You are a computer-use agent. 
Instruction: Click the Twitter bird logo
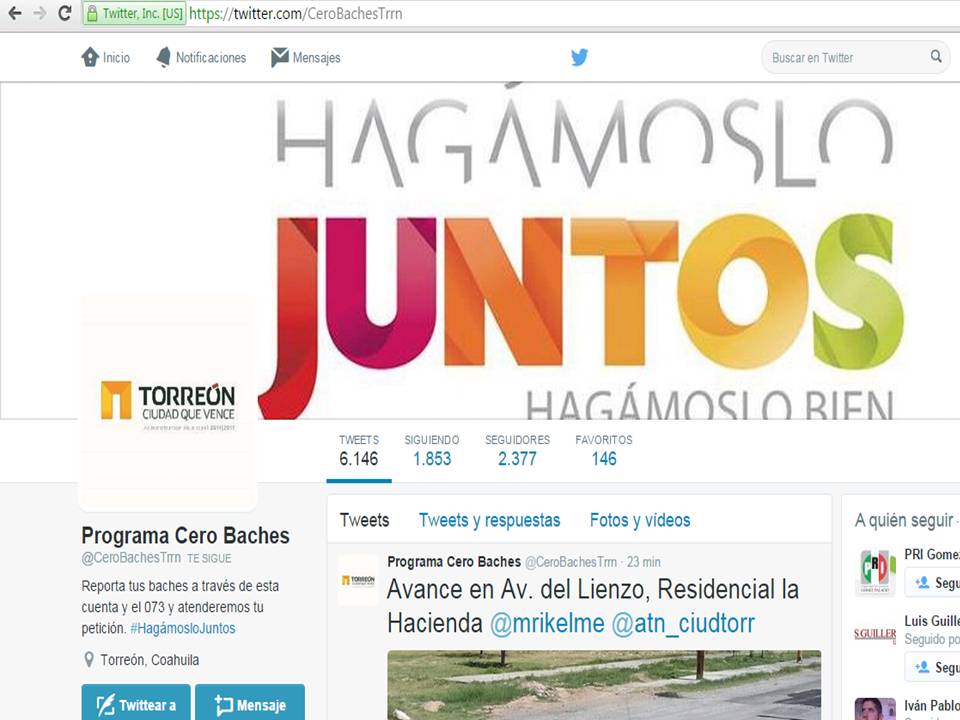[x=579, y=57]
